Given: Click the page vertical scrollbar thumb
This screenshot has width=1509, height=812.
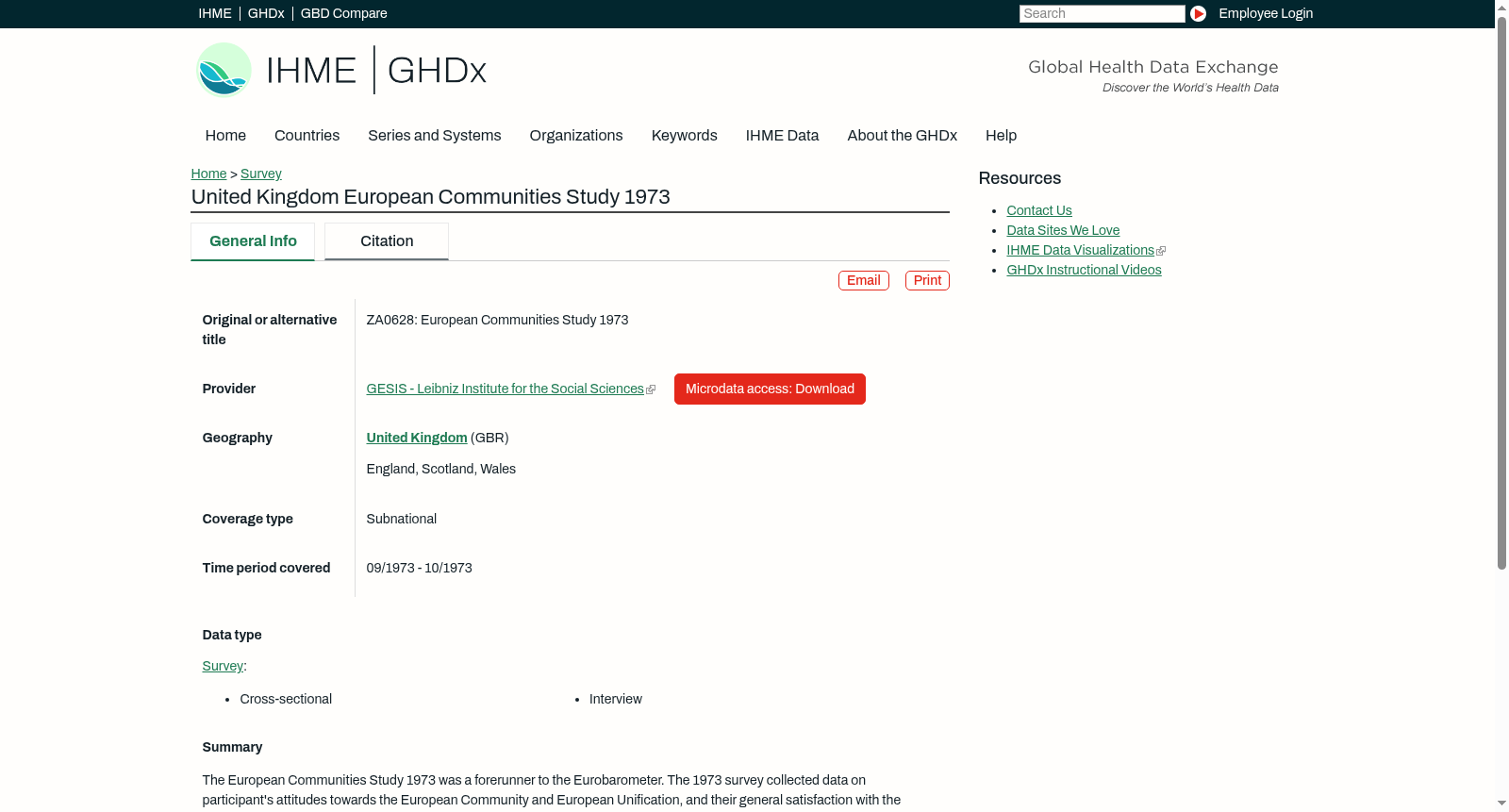Looking at the screenshot, I should point(1501,292).
